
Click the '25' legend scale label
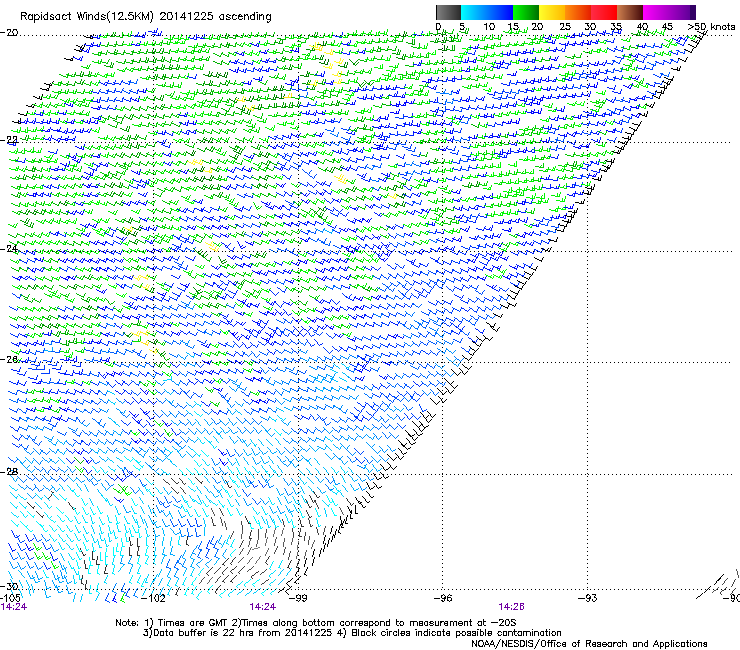(x=564, y=27)
